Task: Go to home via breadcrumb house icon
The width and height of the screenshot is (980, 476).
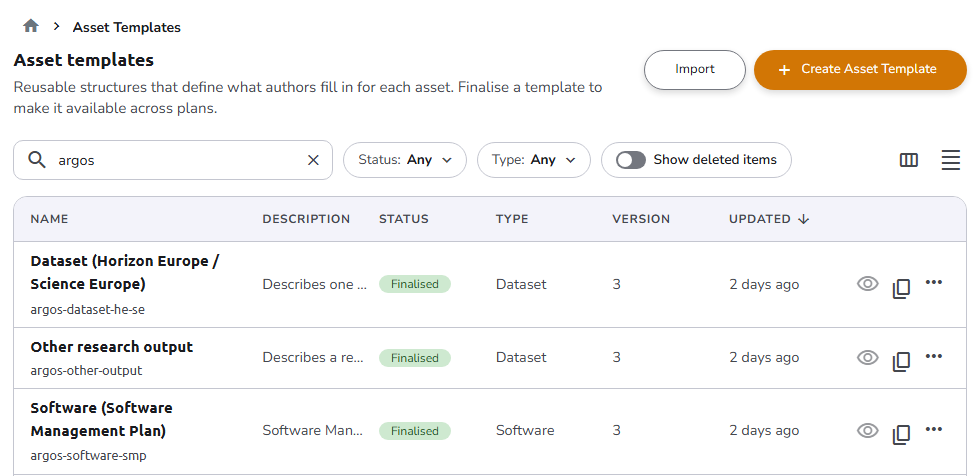Action: (31, 26)
